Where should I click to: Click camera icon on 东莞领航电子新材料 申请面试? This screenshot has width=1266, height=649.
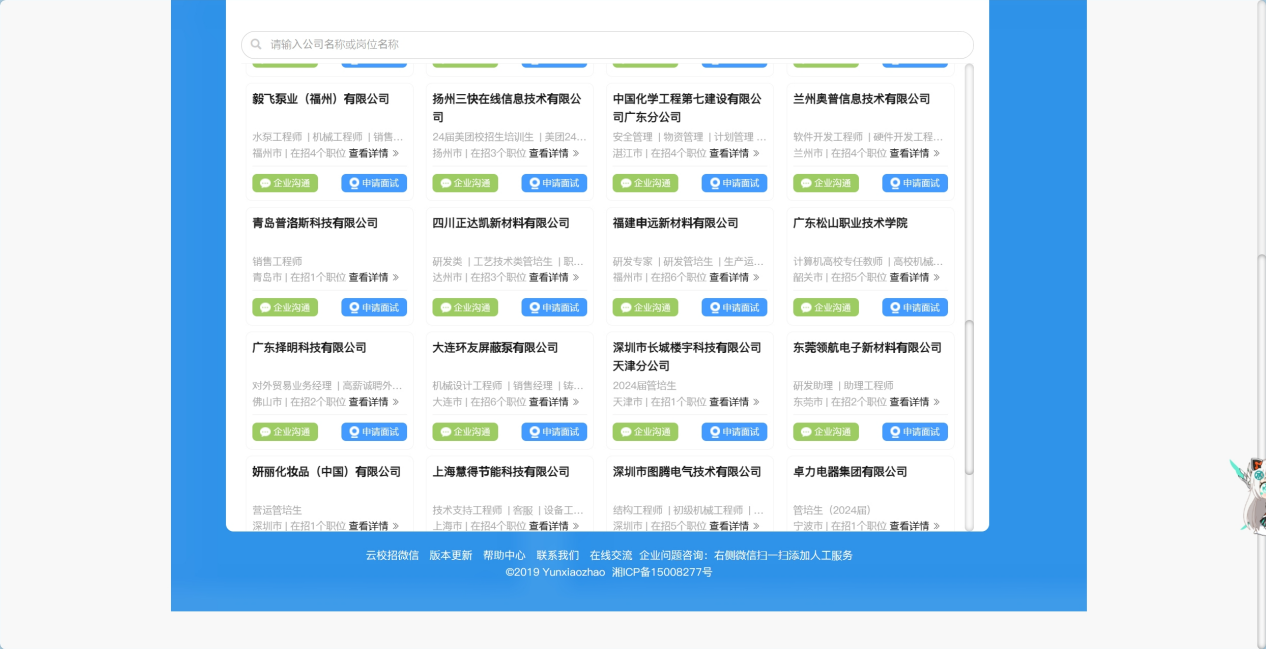click(895, 432)
